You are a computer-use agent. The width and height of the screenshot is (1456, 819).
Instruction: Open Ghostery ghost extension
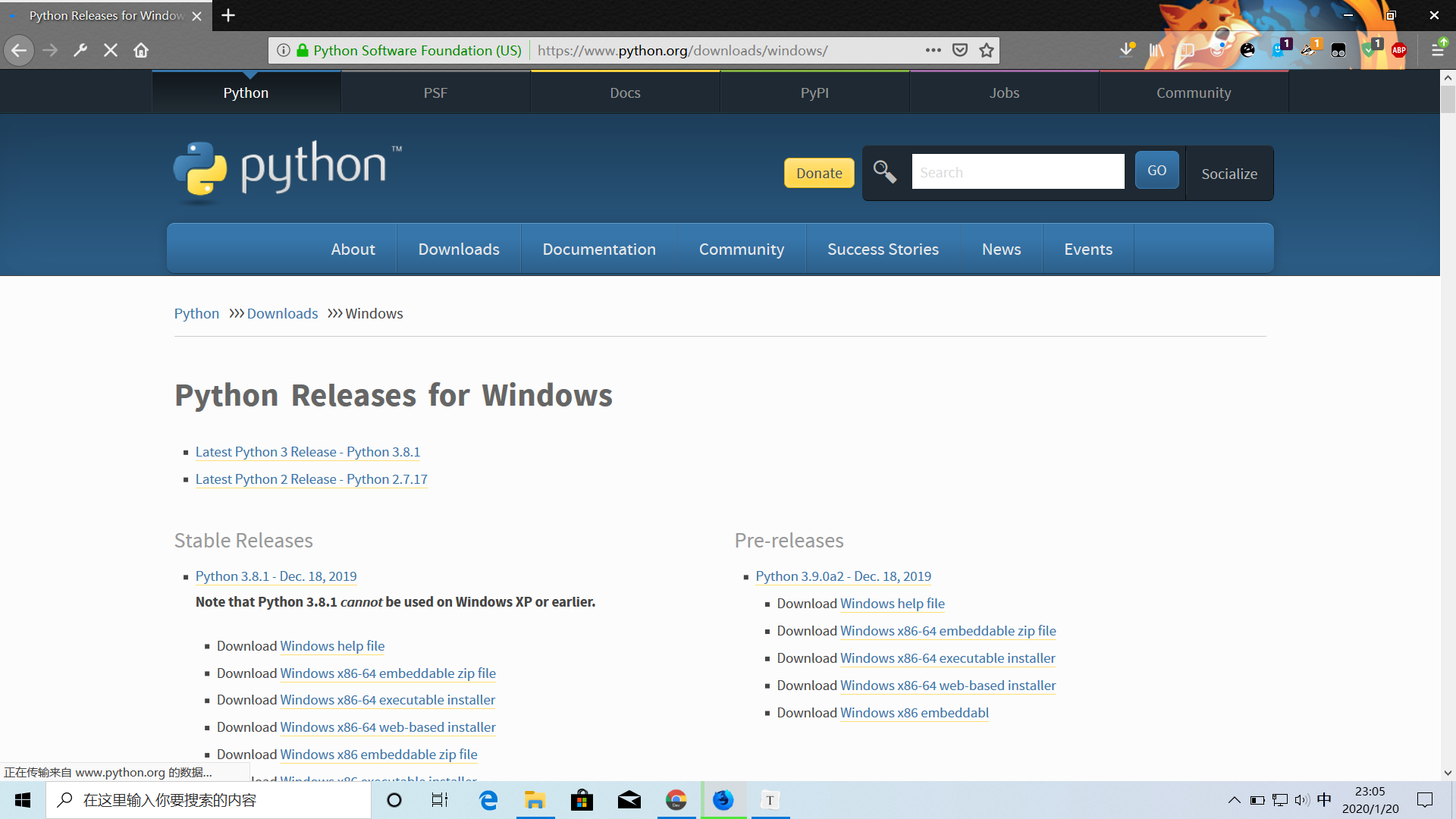pyautogui.click(x=1280, y=49)
